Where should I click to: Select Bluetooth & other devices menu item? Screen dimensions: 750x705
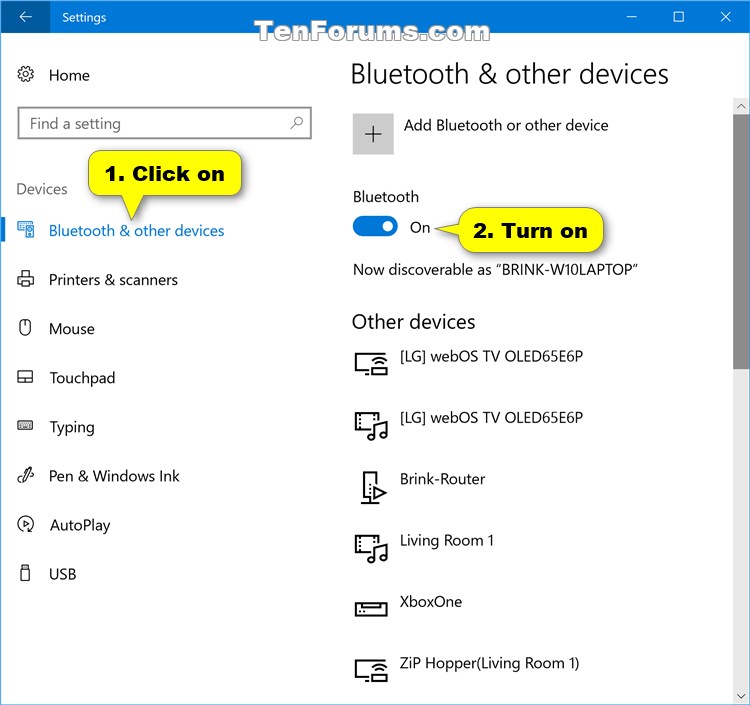tap(136, 231)
